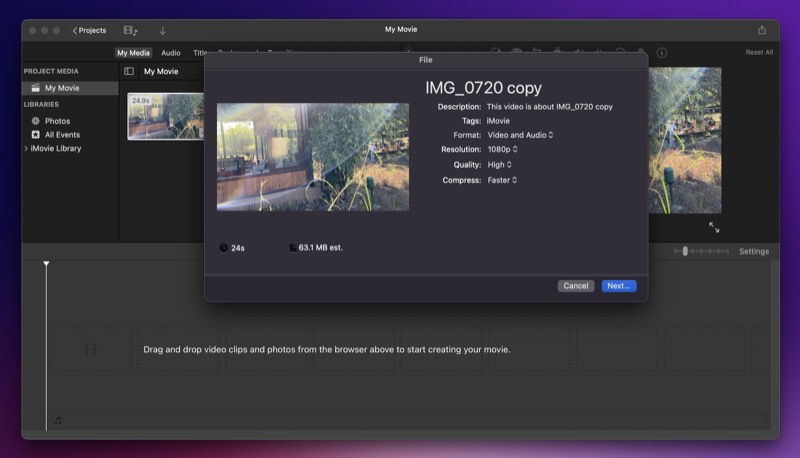Open the Compress Faster dropdown
This screenshot has height=458, width=800.
coord(501,181)
